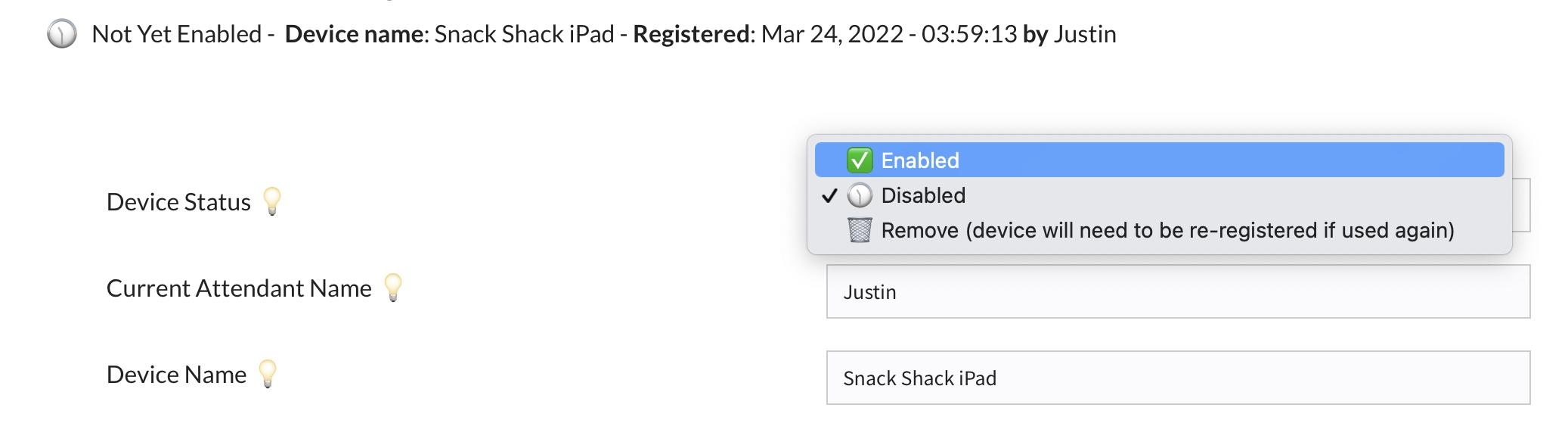The image size is (1568, 442).
Task: Click the green checkmark icon on Enabled
Action: (860, 160)
